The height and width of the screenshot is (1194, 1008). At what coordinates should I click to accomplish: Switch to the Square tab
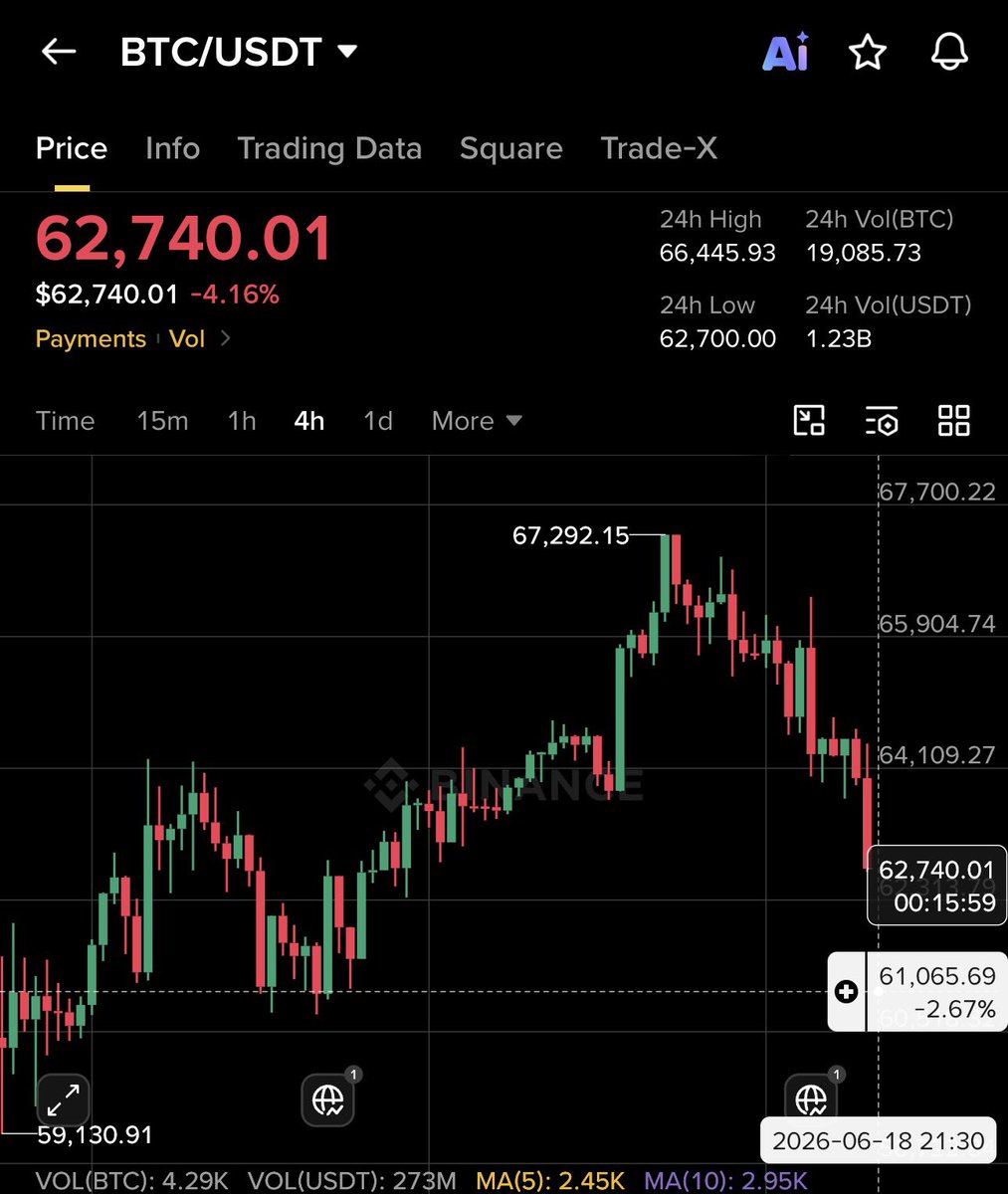pos(511,148)
